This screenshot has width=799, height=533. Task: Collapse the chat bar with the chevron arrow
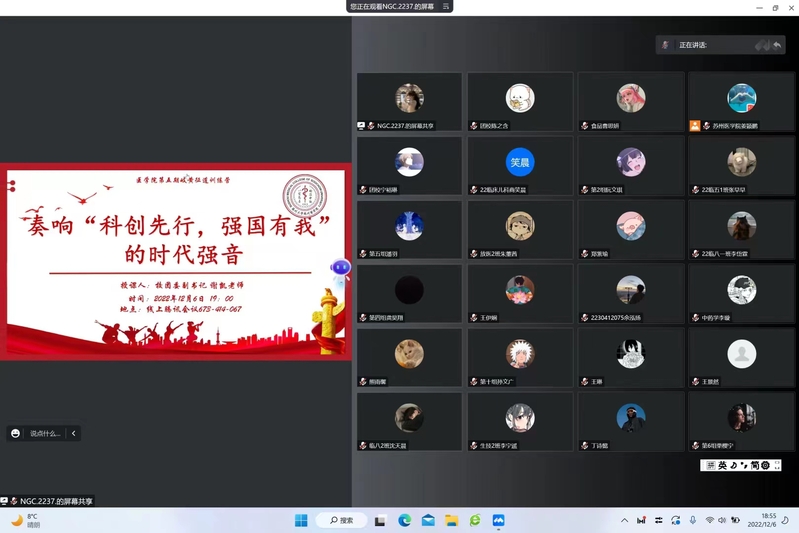(x=73, y=433)
